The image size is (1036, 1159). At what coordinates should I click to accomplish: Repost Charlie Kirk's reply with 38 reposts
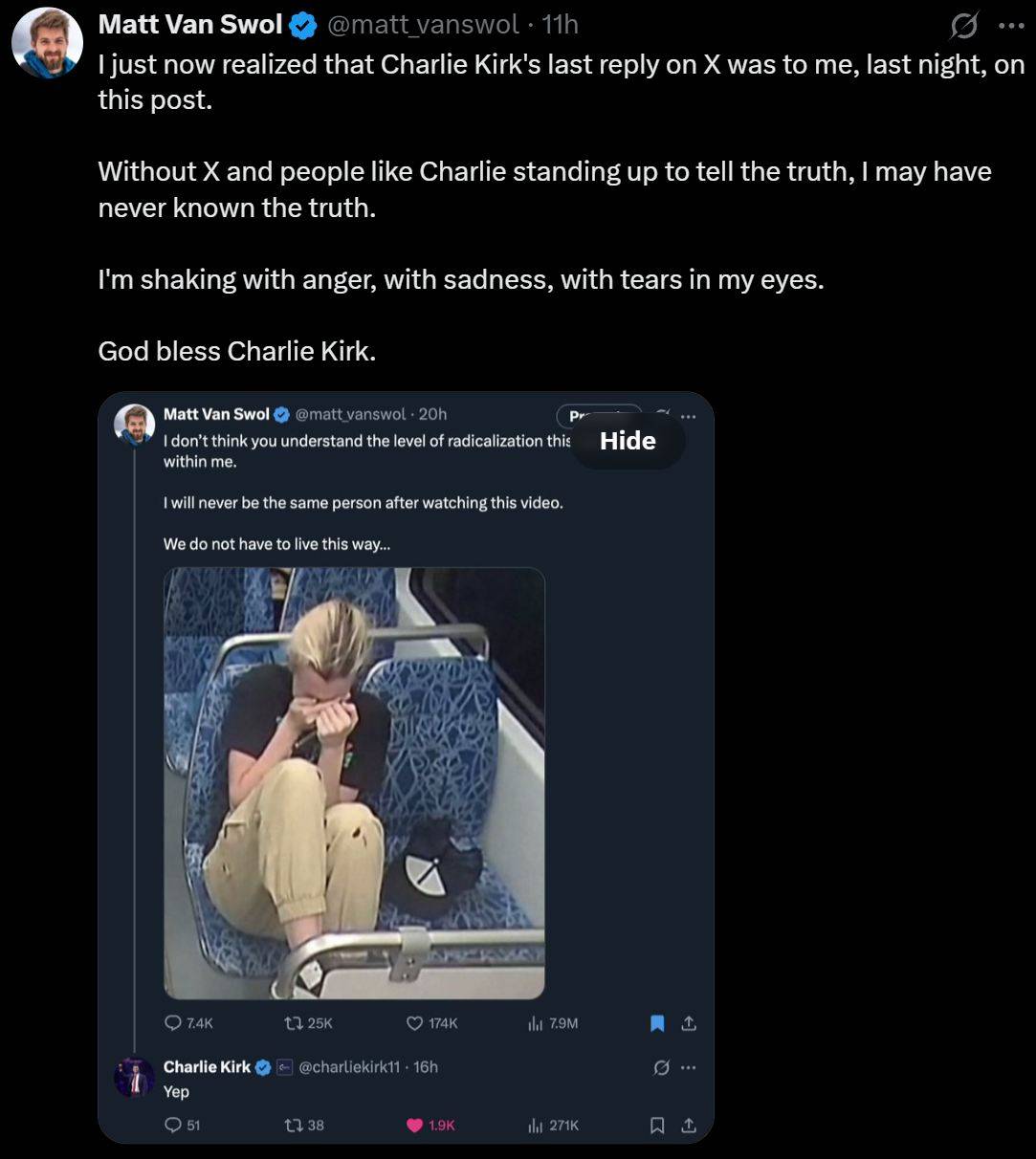(293, 1126)
